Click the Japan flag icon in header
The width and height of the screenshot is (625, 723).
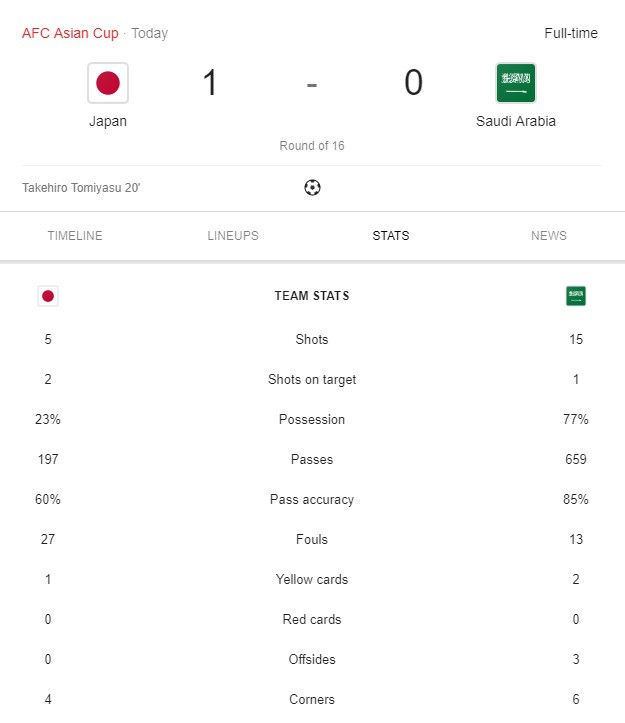pos(108,83)
